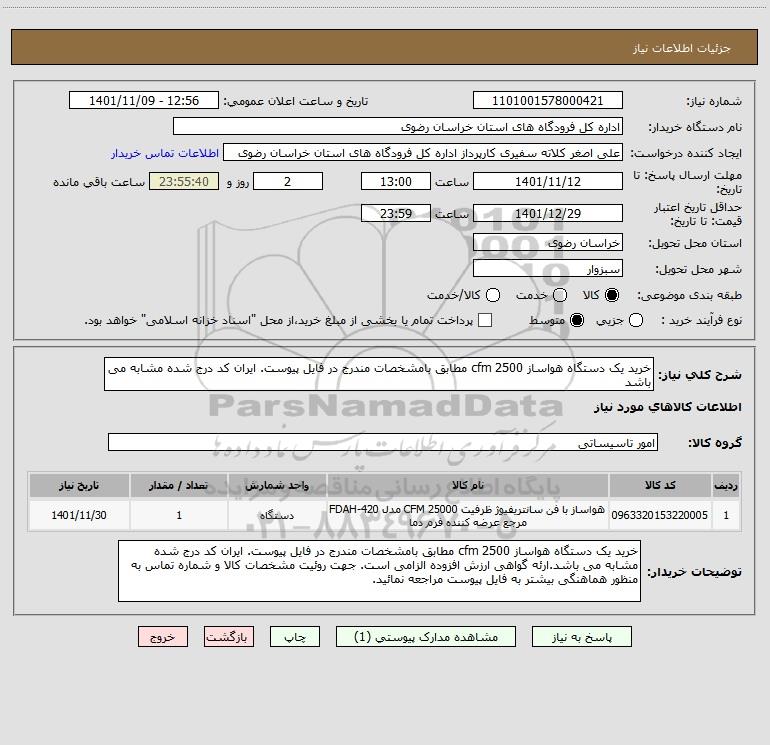Click the نام کالا column header
The height and width of the screenshot is (745, 770).
pyautogui.click(x=468, y=486)
